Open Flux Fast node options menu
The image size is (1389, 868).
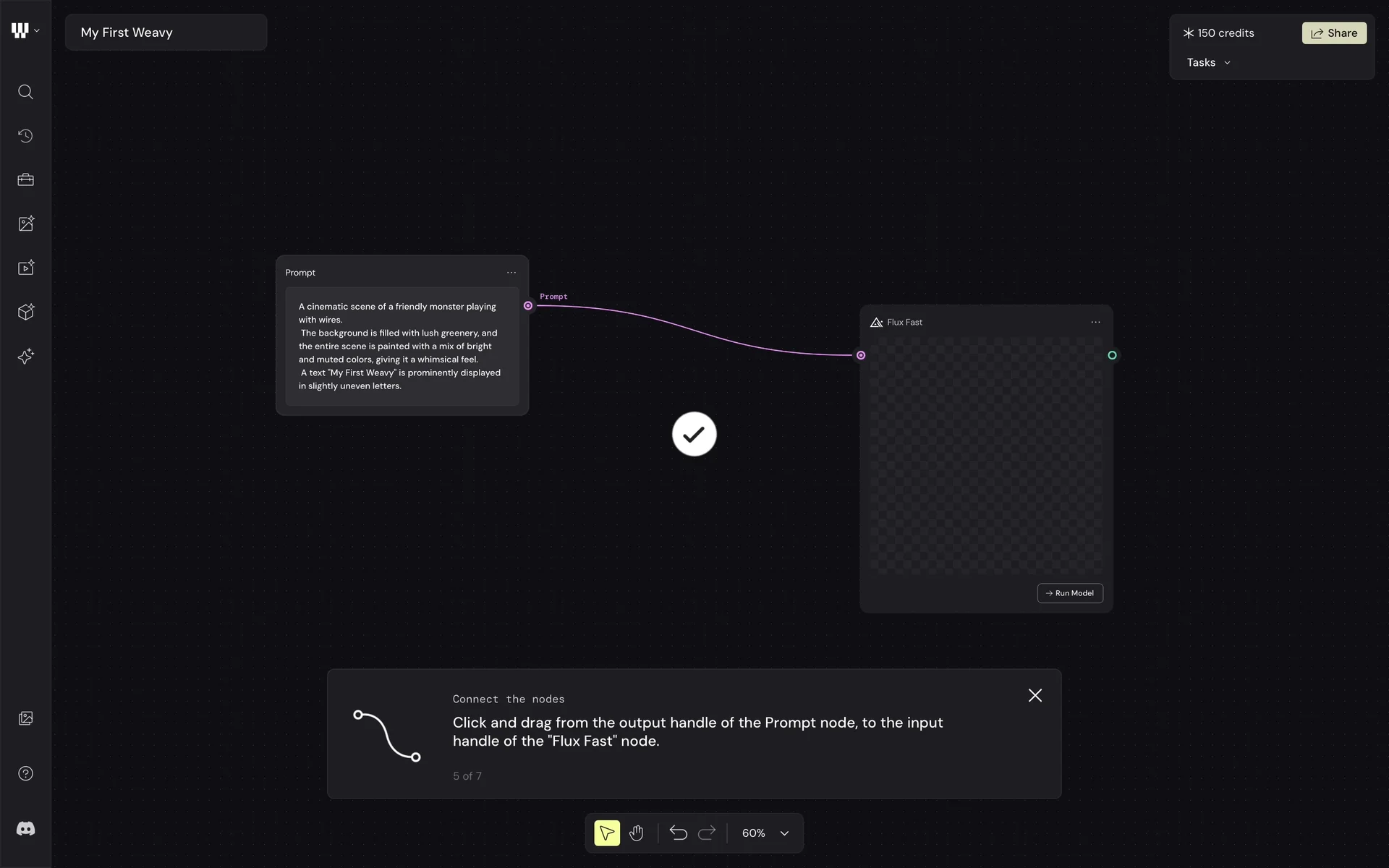(1095, 323)
